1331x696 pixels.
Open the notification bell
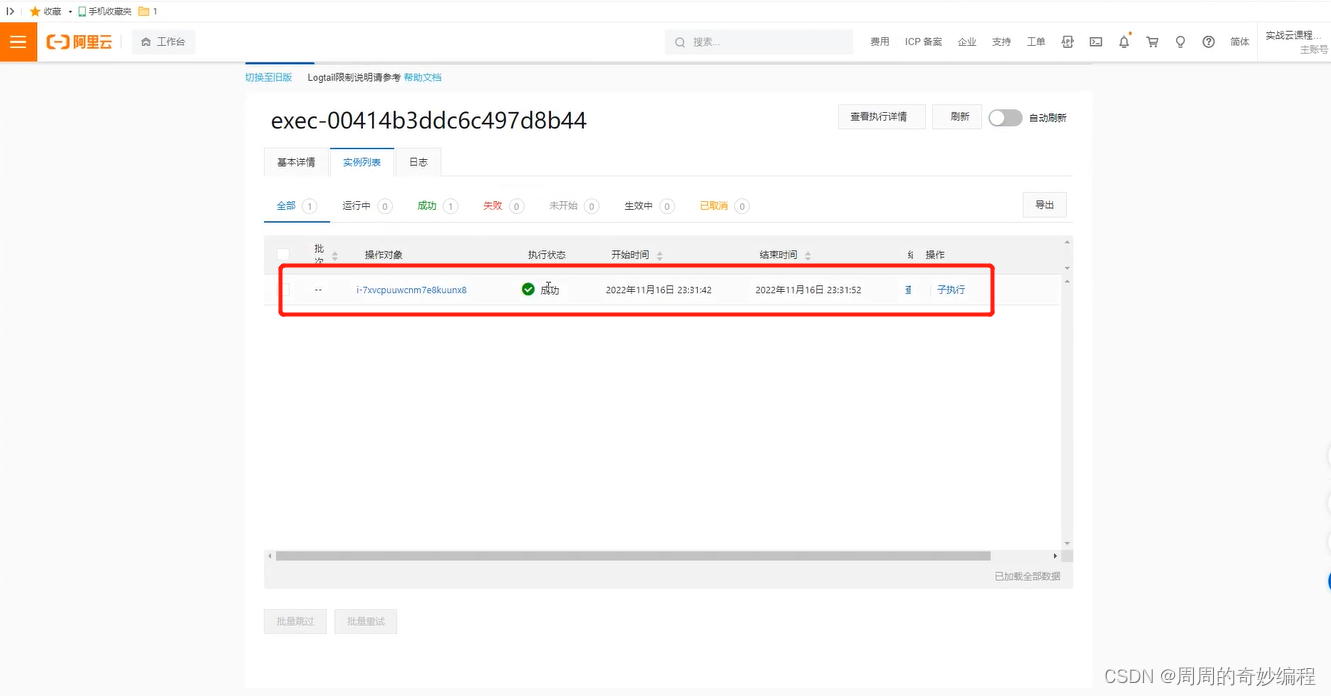point(1123,42)
